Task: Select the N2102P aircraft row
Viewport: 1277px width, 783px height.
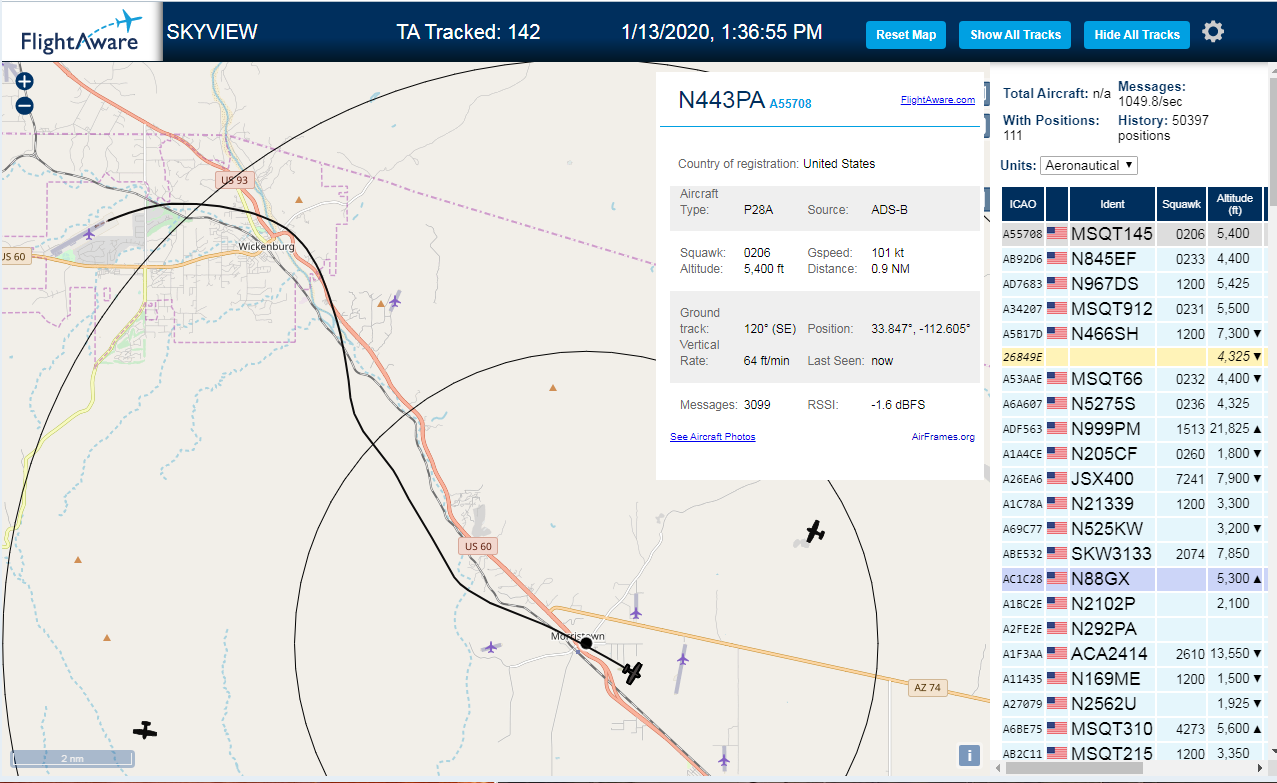Action: point(1134,604)
